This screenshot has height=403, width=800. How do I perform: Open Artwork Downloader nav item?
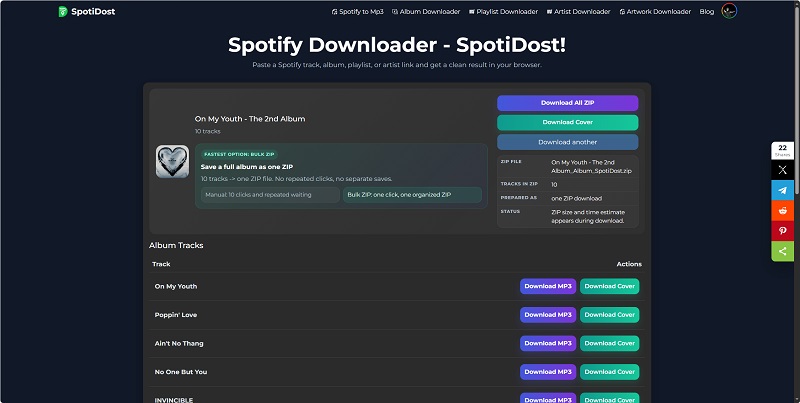655,11
